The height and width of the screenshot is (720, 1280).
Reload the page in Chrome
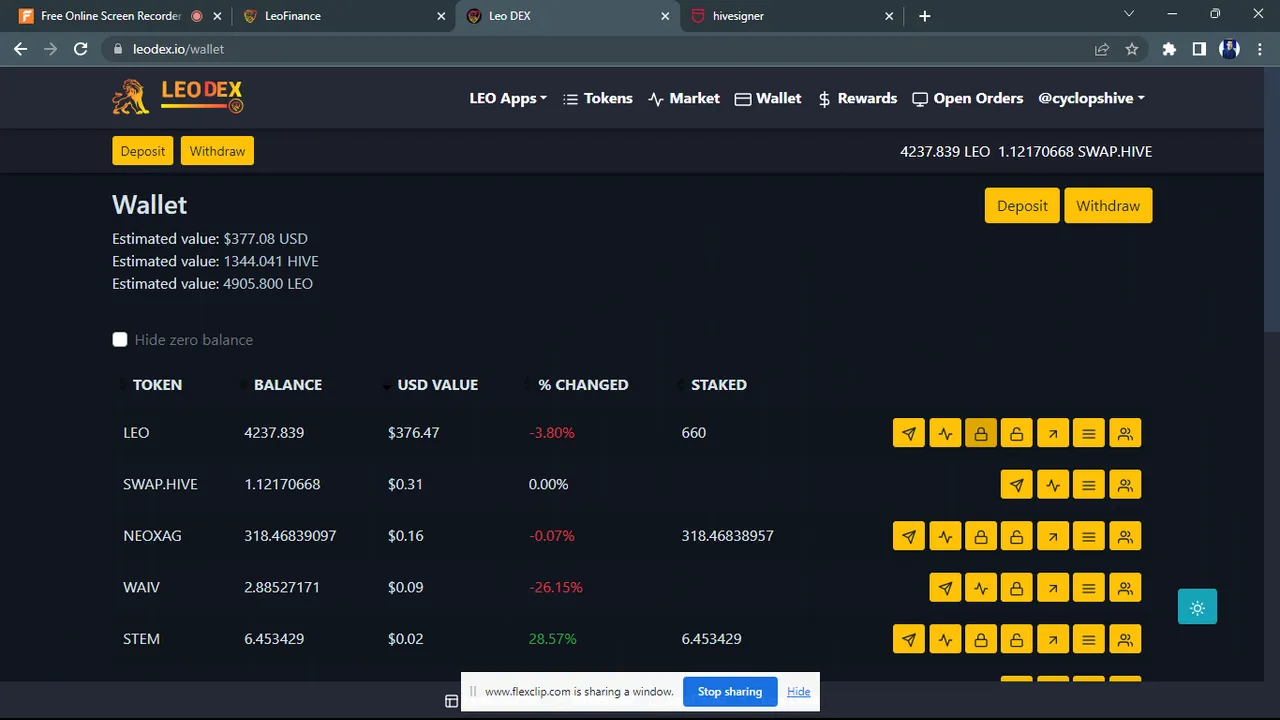tap(81, 49)
